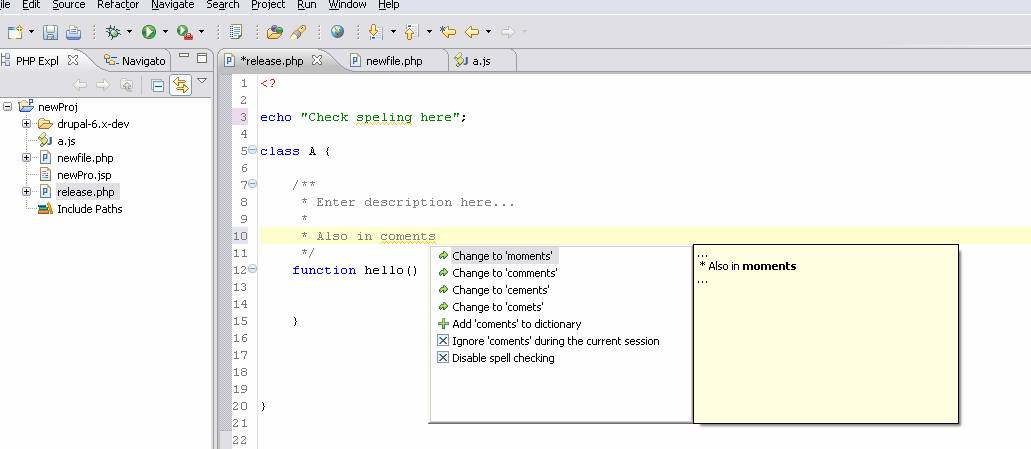
Task: Disable spell checking option
Action: [502, 358]
